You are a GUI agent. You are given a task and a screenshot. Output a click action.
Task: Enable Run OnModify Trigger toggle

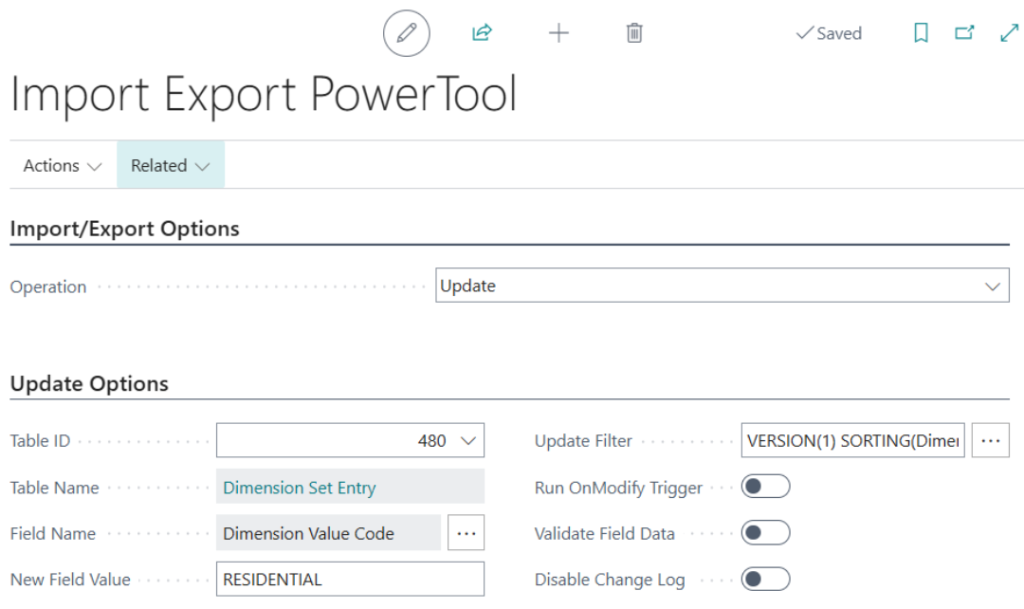pos(765,487)
